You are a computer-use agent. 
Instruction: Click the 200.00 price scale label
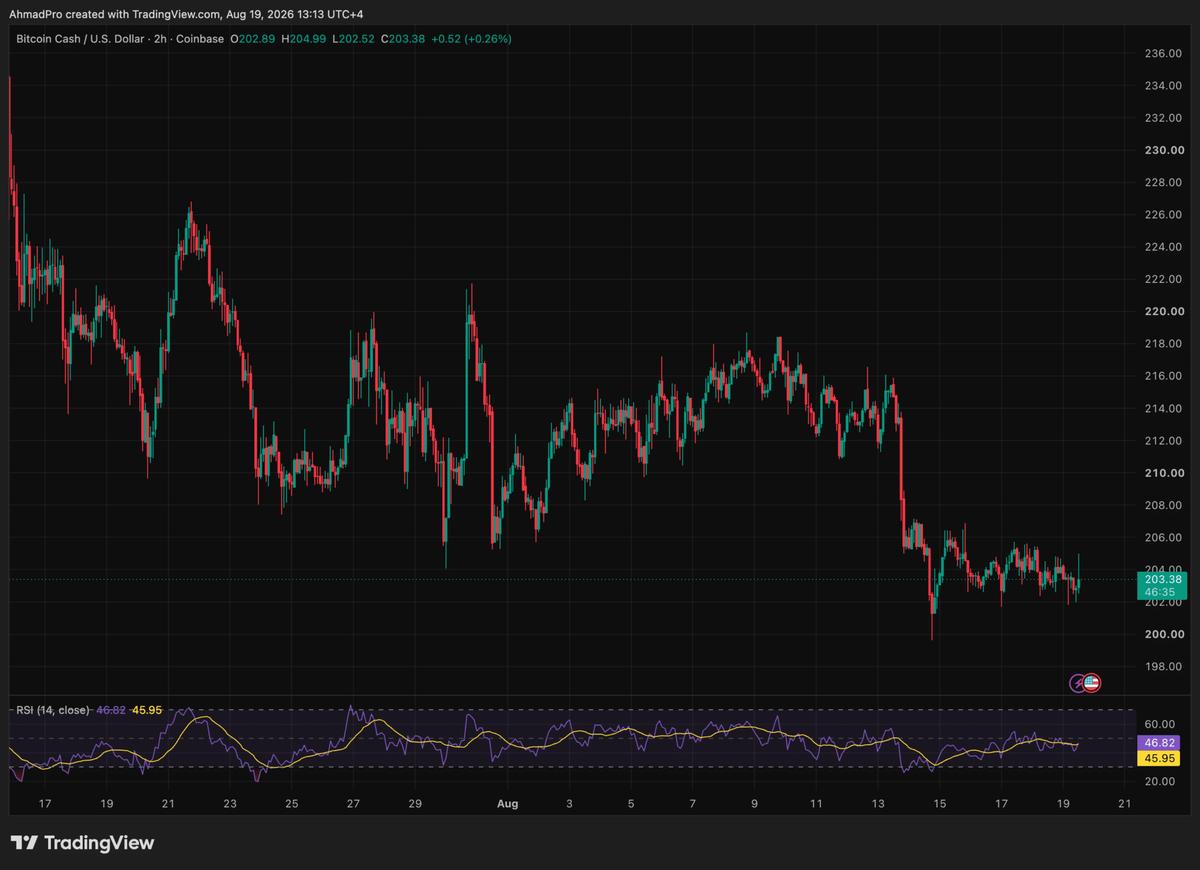tap(1163, 634)
